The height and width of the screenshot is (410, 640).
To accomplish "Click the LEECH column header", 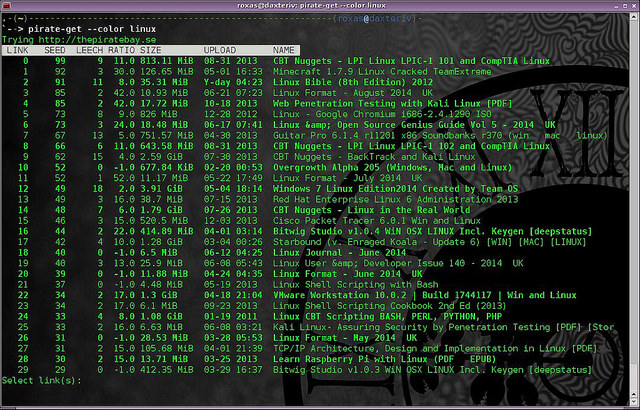I will [x=91, y=49].
